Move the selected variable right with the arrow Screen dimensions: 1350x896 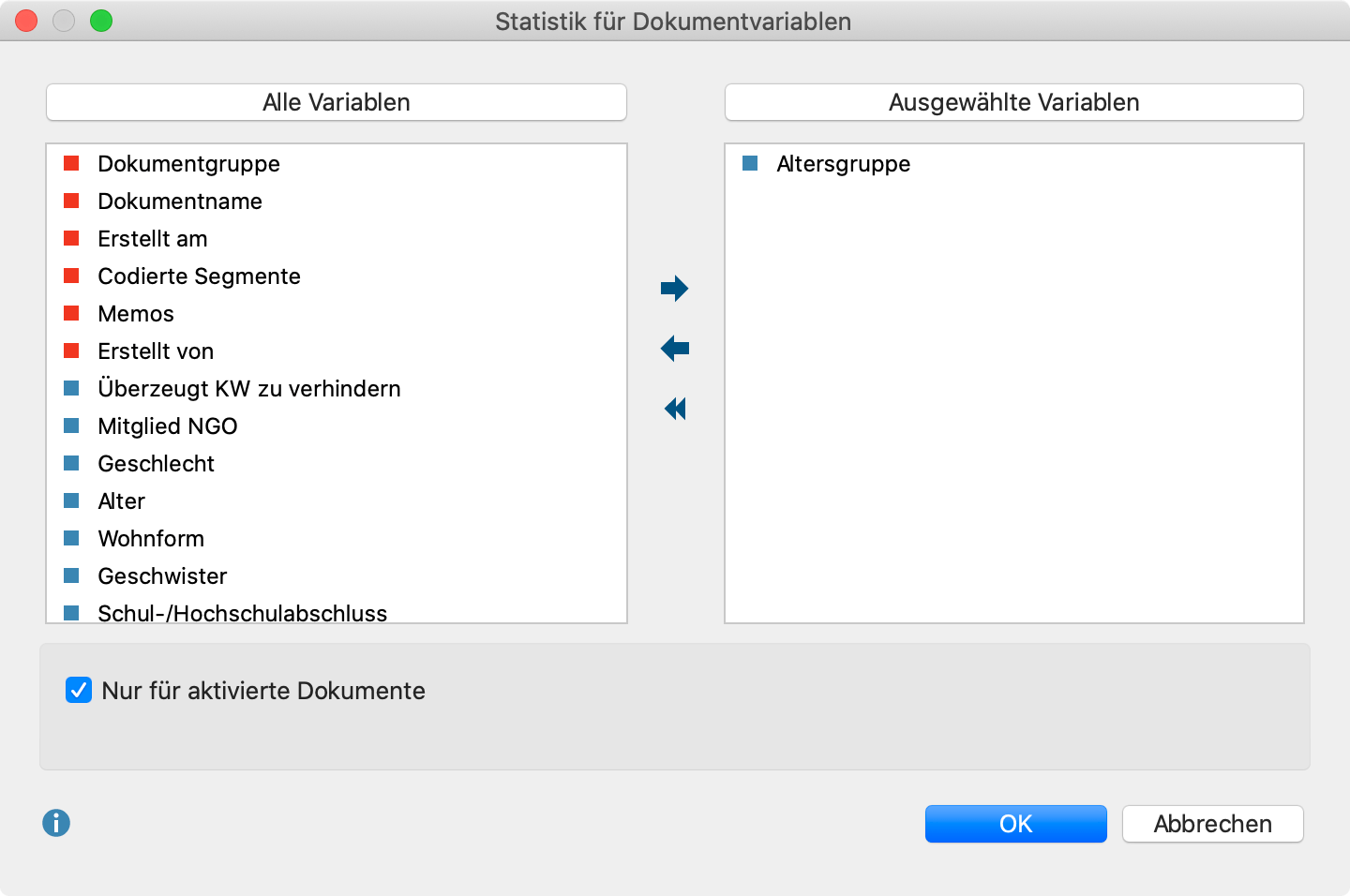(674, 289)
